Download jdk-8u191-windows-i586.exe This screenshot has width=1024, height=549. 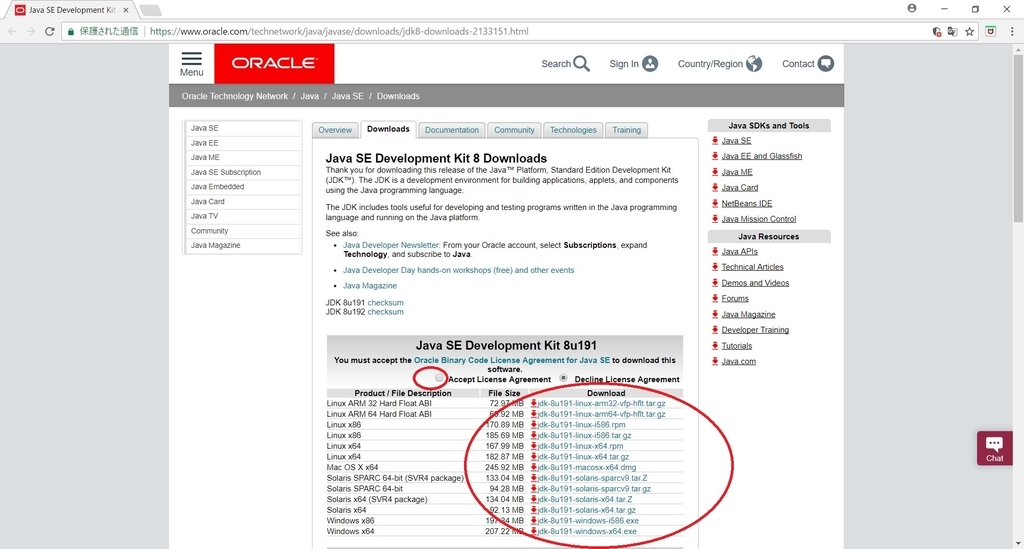588,521
